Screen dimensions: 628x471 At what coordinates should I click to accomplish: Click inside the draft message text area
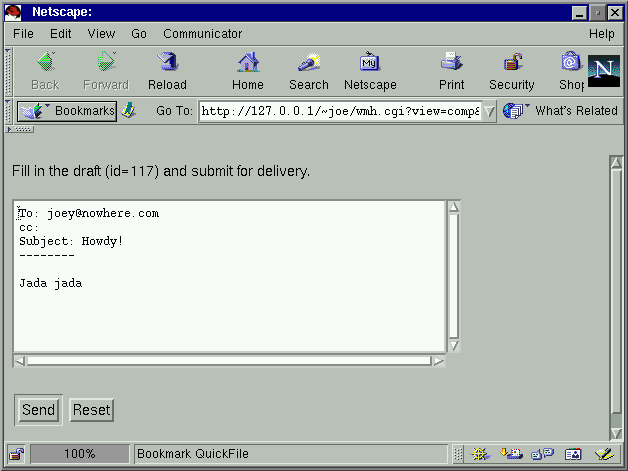(229, 300)
